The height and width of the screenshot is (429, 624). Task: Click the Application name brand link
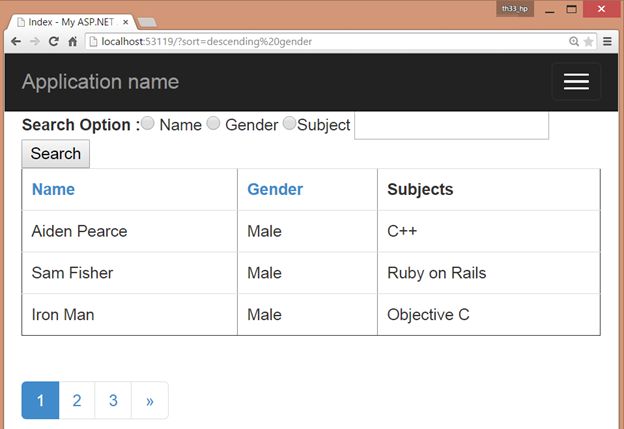(100, 82)
